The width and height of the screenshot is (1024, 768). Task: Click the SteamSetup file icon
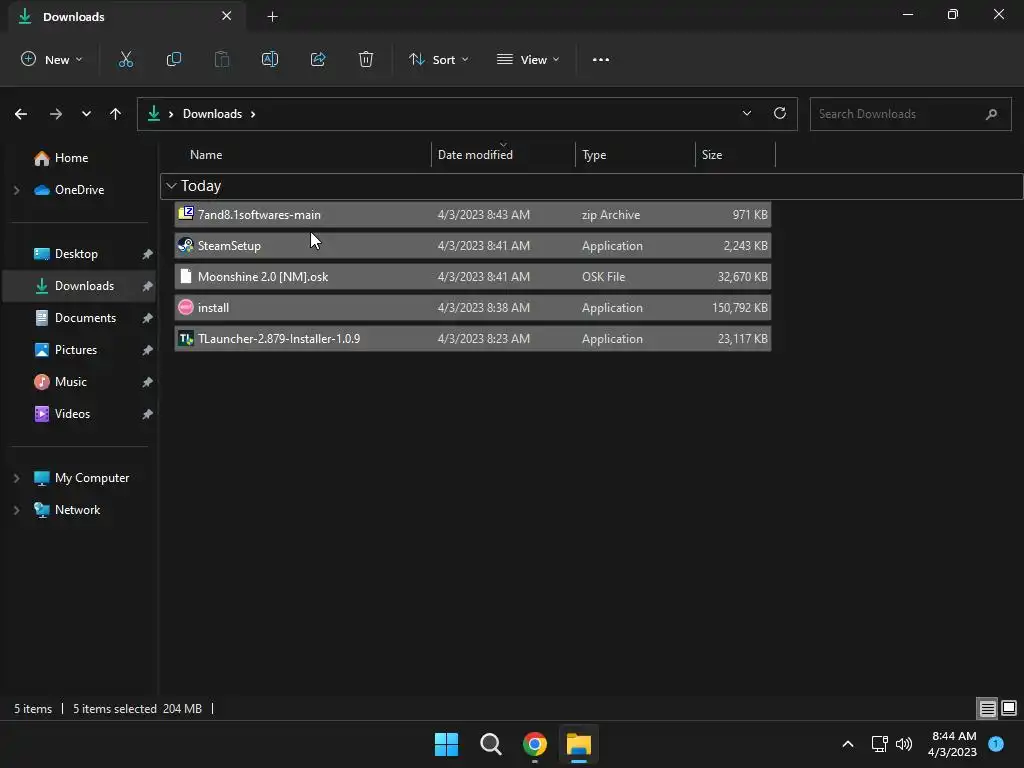[185, 245]
